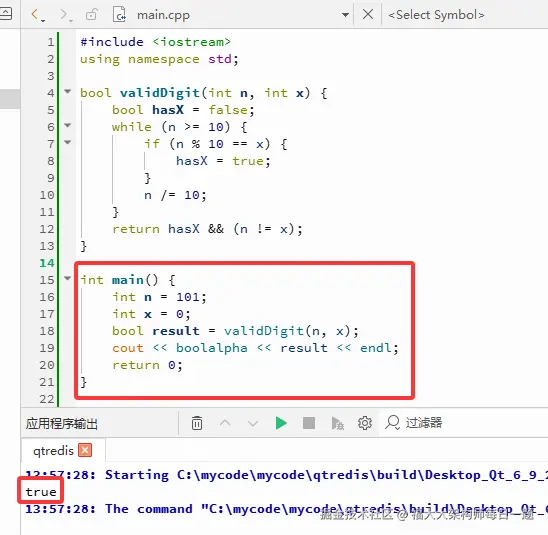Click the filter magnifier icon

(392, 423)
